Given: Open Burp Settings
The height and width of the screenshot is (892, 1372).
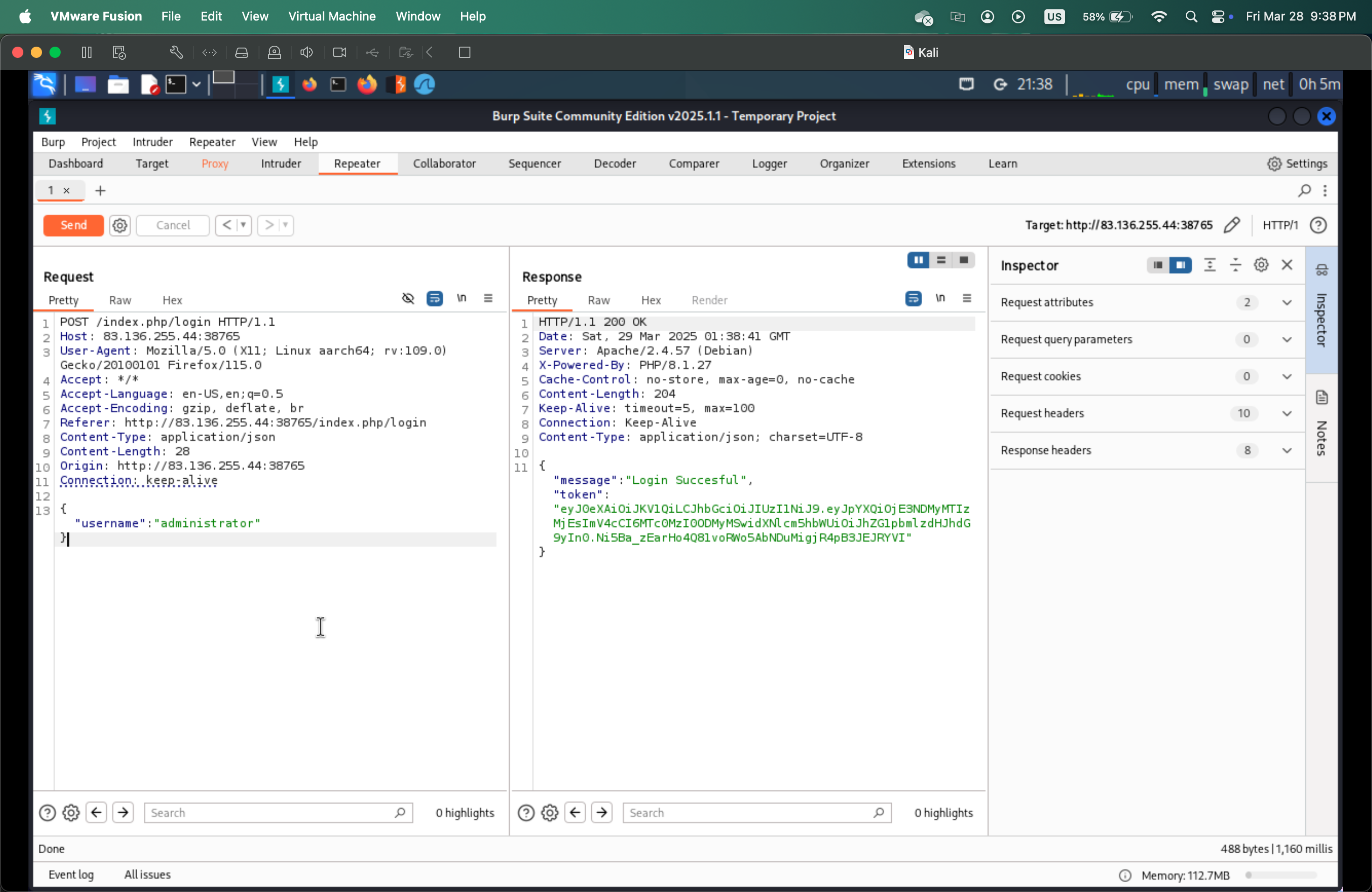Looking at the screenshot, I should click(x=1297, y=164).
